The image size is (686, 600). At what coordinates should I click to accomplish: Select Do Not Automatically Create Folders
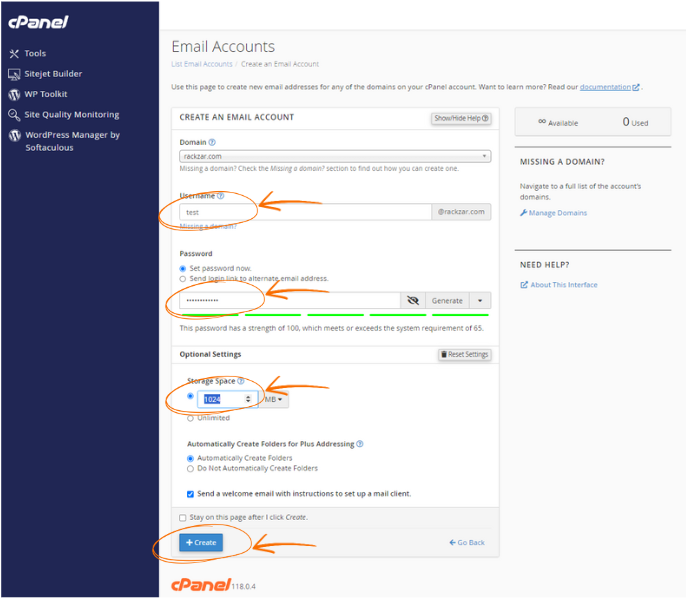[x=190, y=469]
